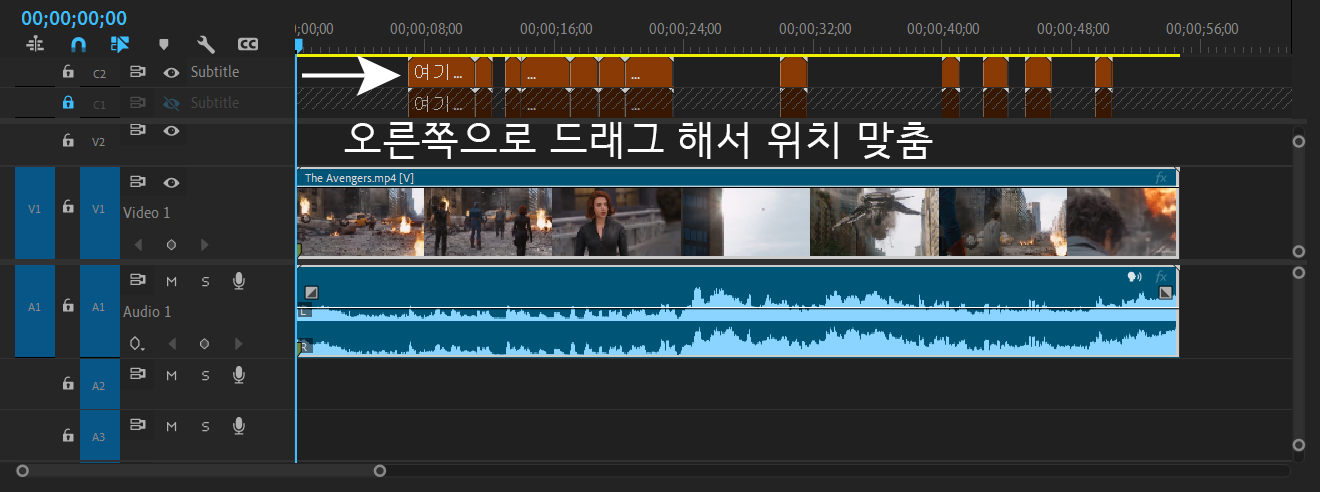Go to previous keyframe on Audio 1
This screenshot has width=1320, height=492.
pos(171,344)
